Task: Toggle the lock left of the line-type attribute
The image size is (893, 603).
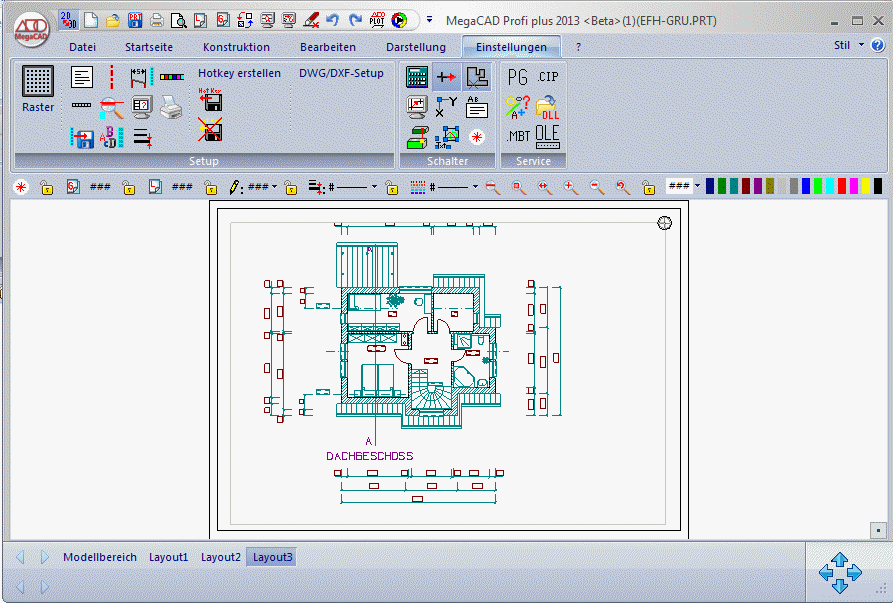Action: tap(291, 187)
